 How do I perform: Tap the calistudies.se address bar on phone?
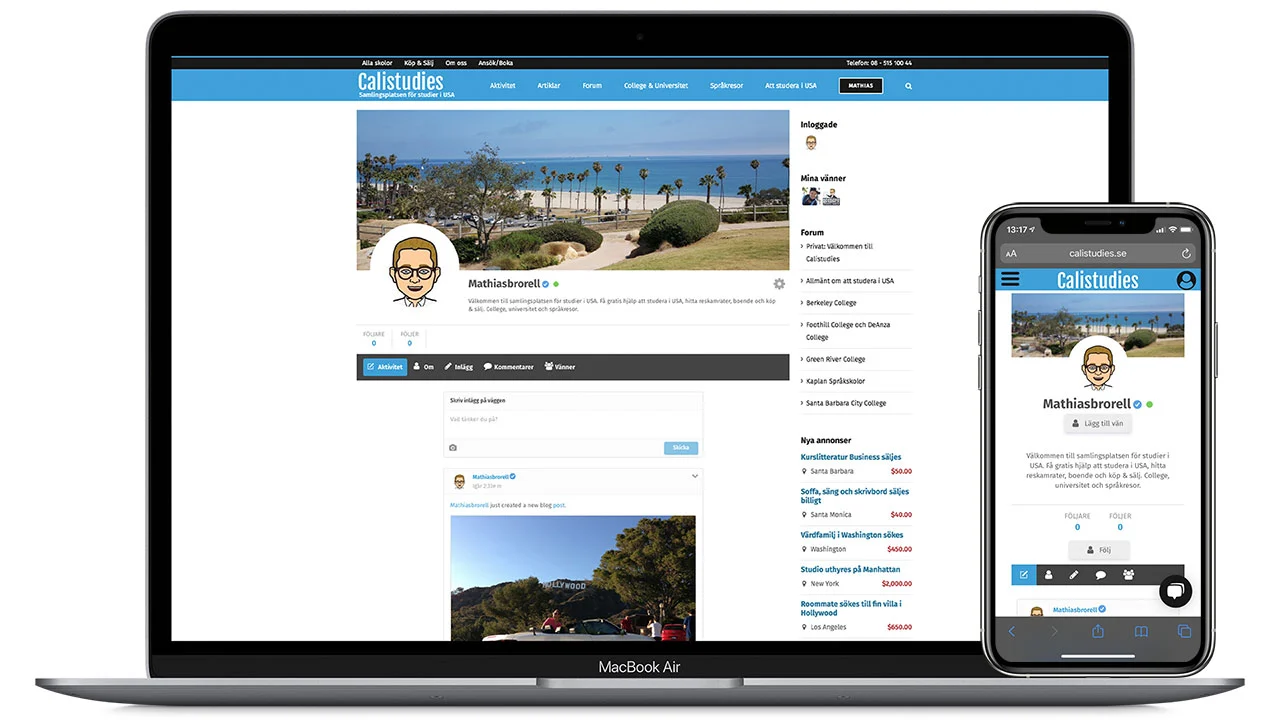1098,254
